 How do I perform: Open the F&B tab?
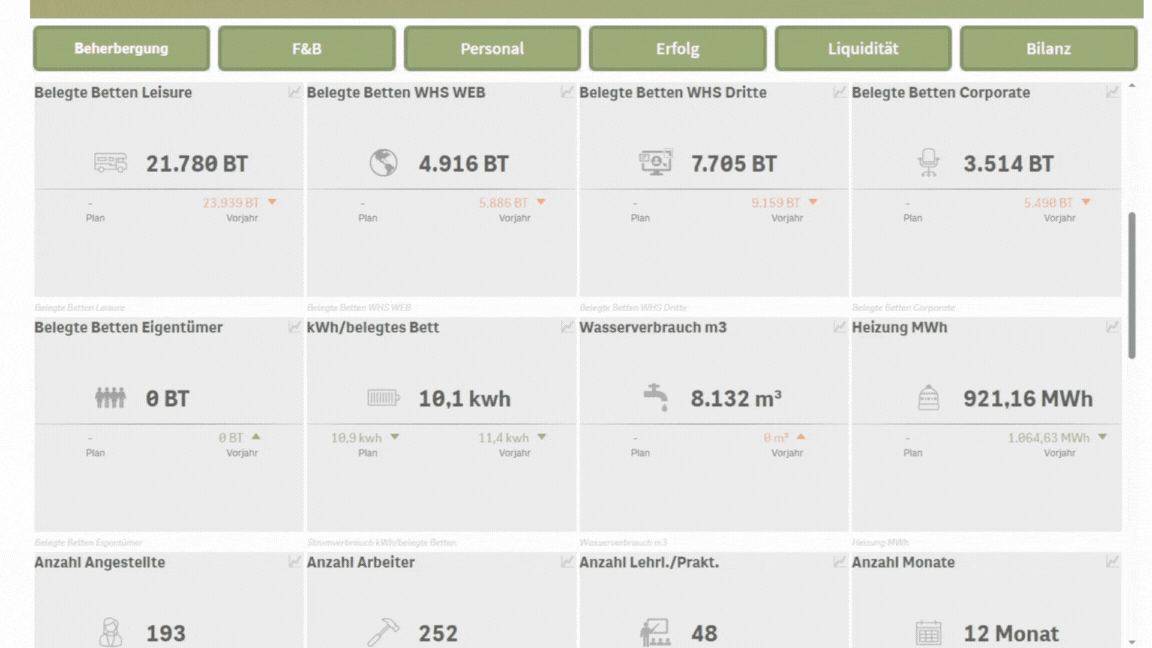(x=307, y=48)
